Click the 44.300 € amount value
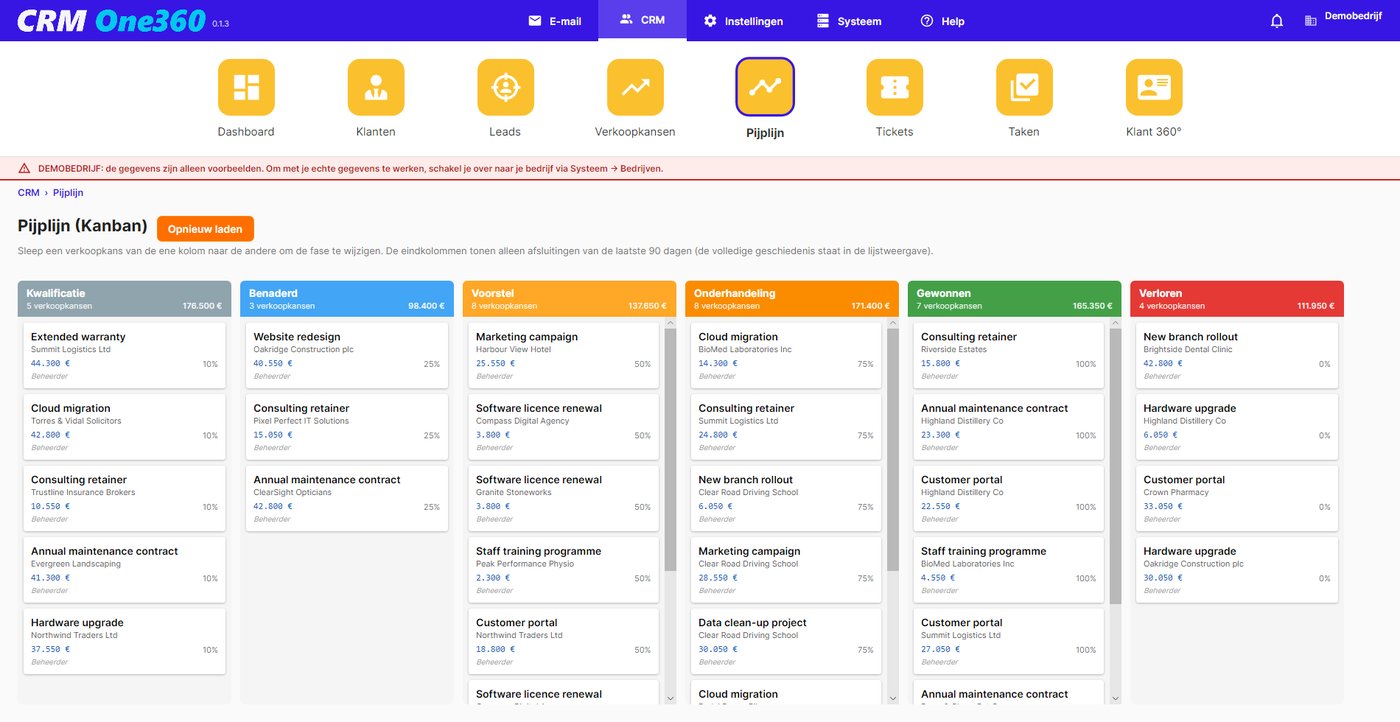 [x=50, y=364]
